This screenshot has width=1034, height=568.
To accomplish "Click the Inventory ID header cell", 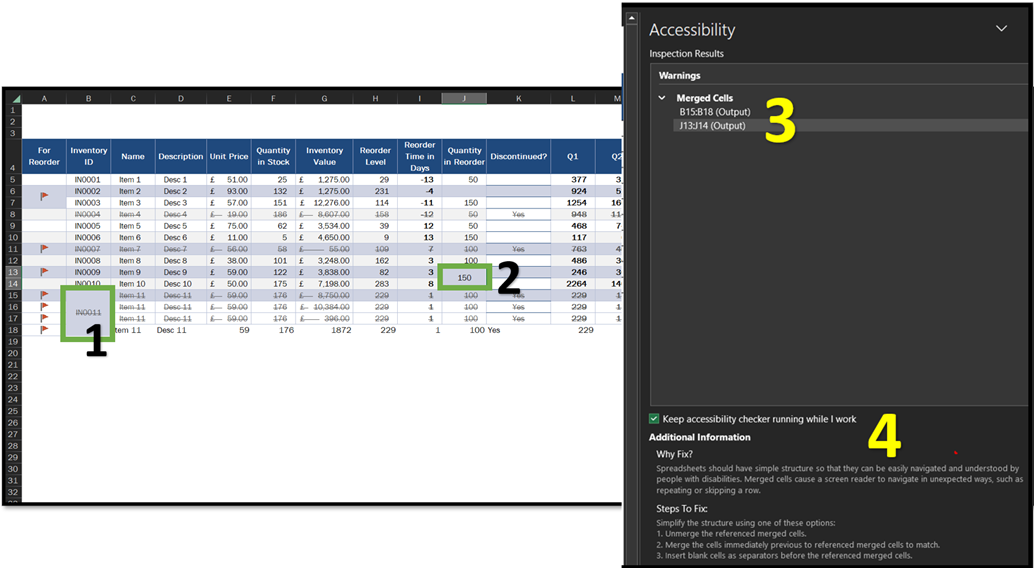I will pos(88,156).
